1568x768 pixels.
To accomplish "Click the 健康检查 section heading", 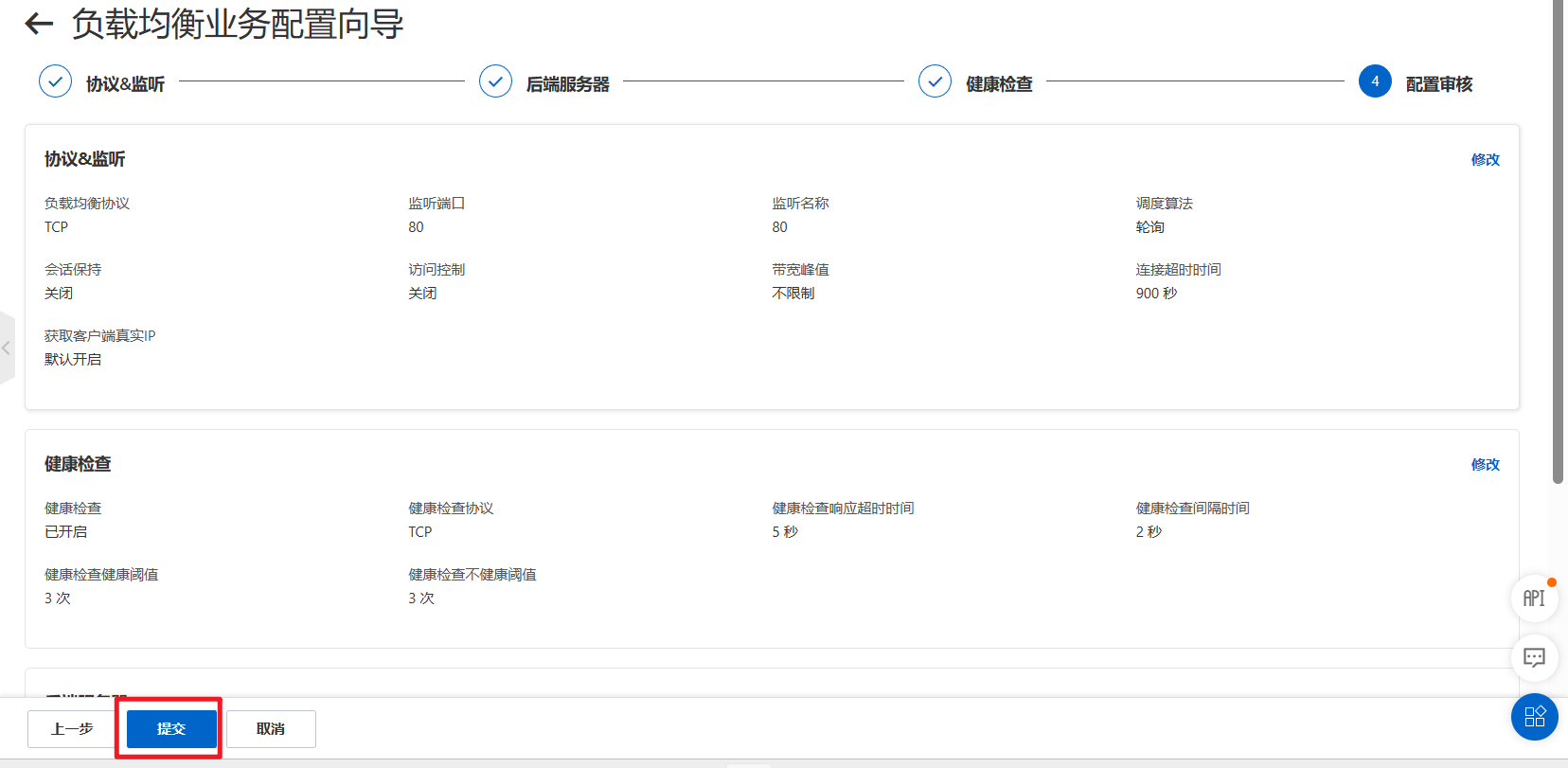I will point(78,464).
